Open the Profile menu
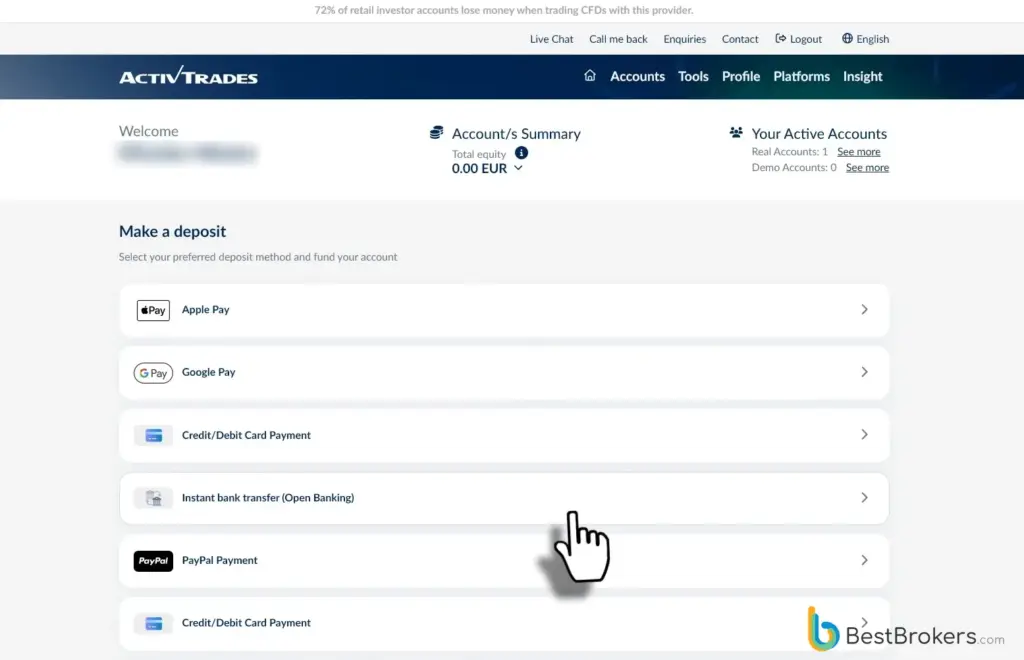 tap(741, 76)
